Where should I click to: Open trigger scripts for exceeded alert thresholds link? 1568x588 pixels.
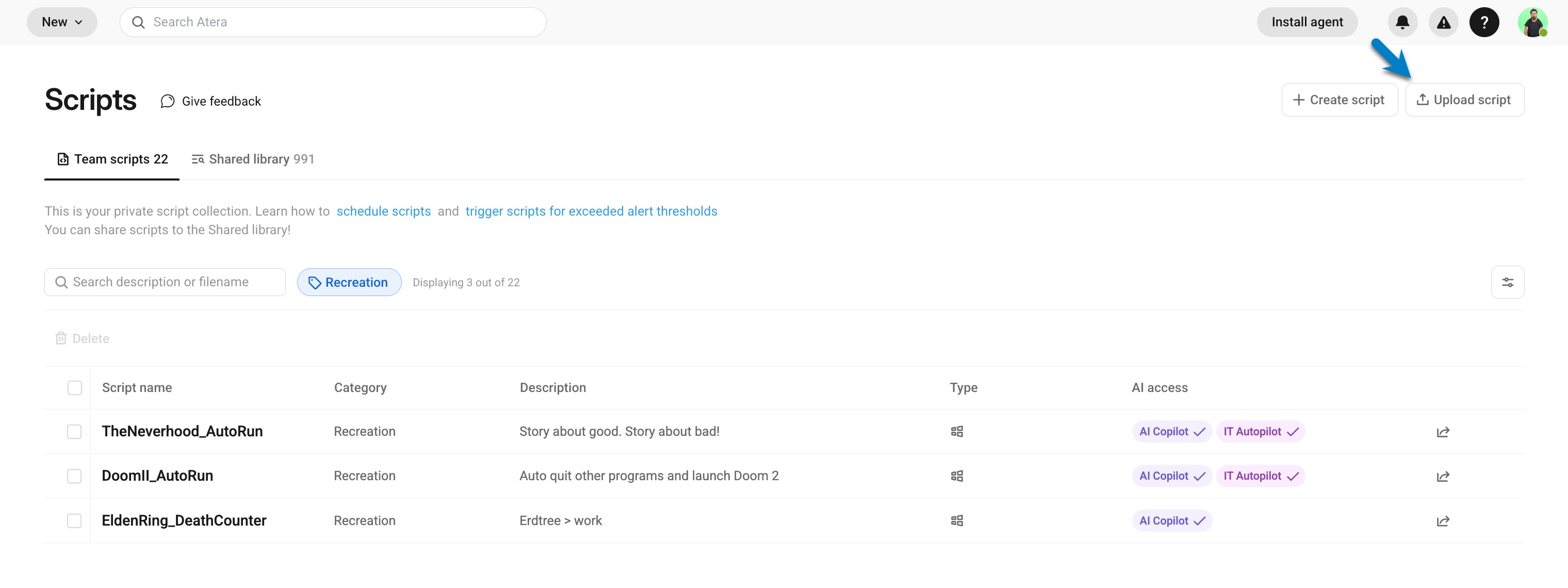591,211
